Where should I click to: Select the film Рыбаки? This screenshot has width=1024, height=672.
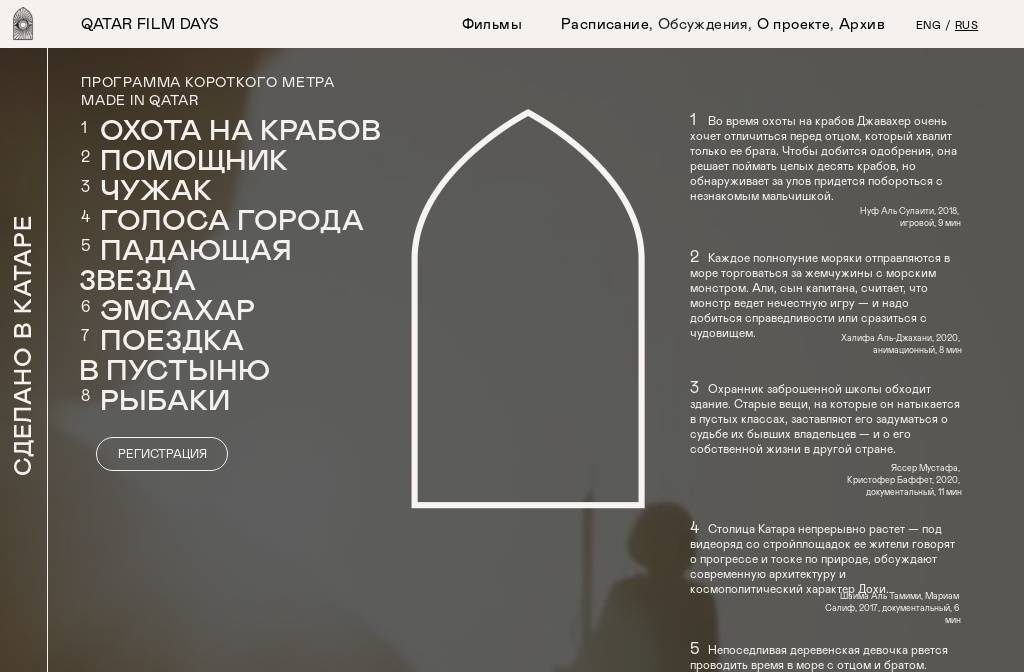click(x=165, y=401)
